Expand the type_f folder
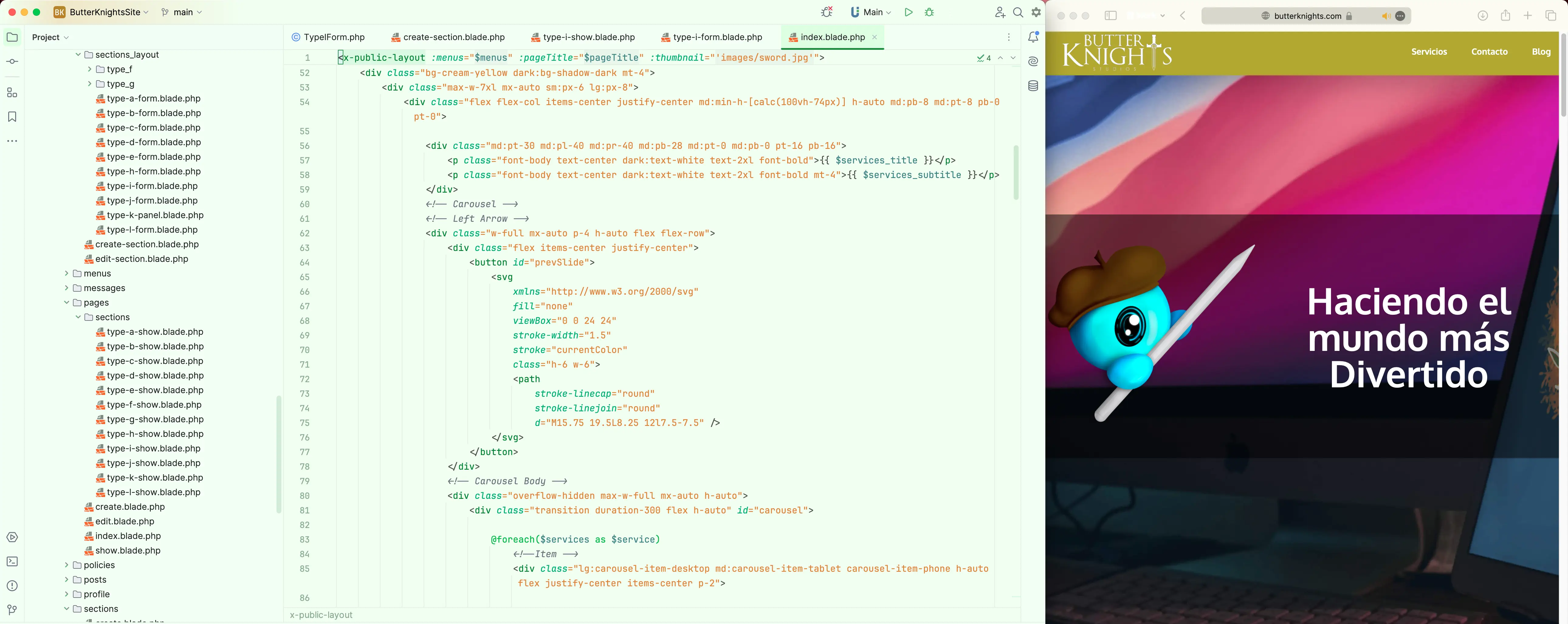The width and height of the screenshot is (1568, 624). pyautogui.click(x=89, y=69)
